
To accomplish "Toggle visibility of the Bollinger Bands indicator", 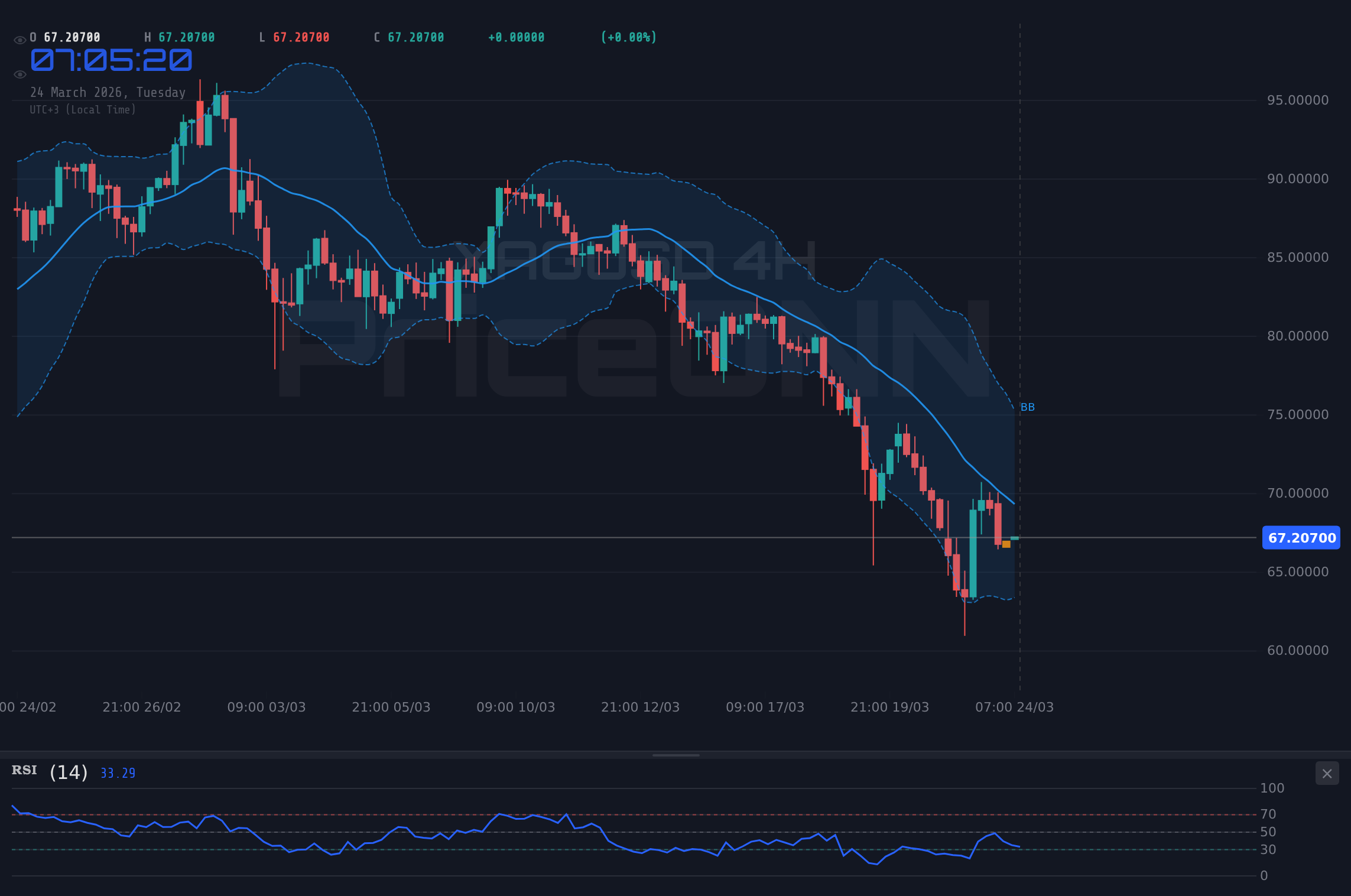I will click(x=20, y=73).
